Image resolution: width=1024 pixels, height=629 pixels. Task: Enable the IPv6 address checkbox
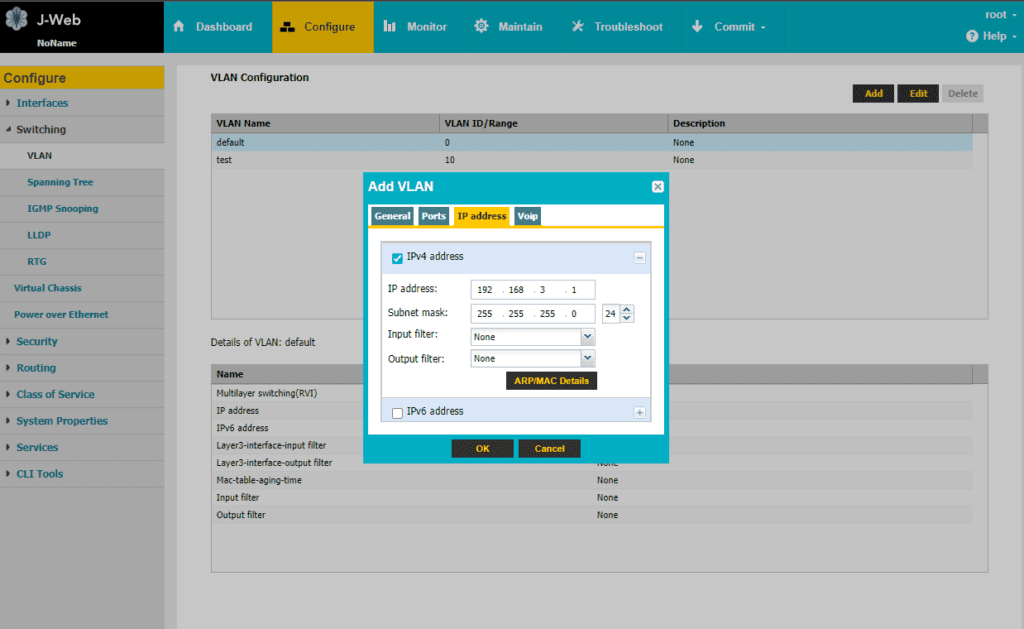(397, 413)
